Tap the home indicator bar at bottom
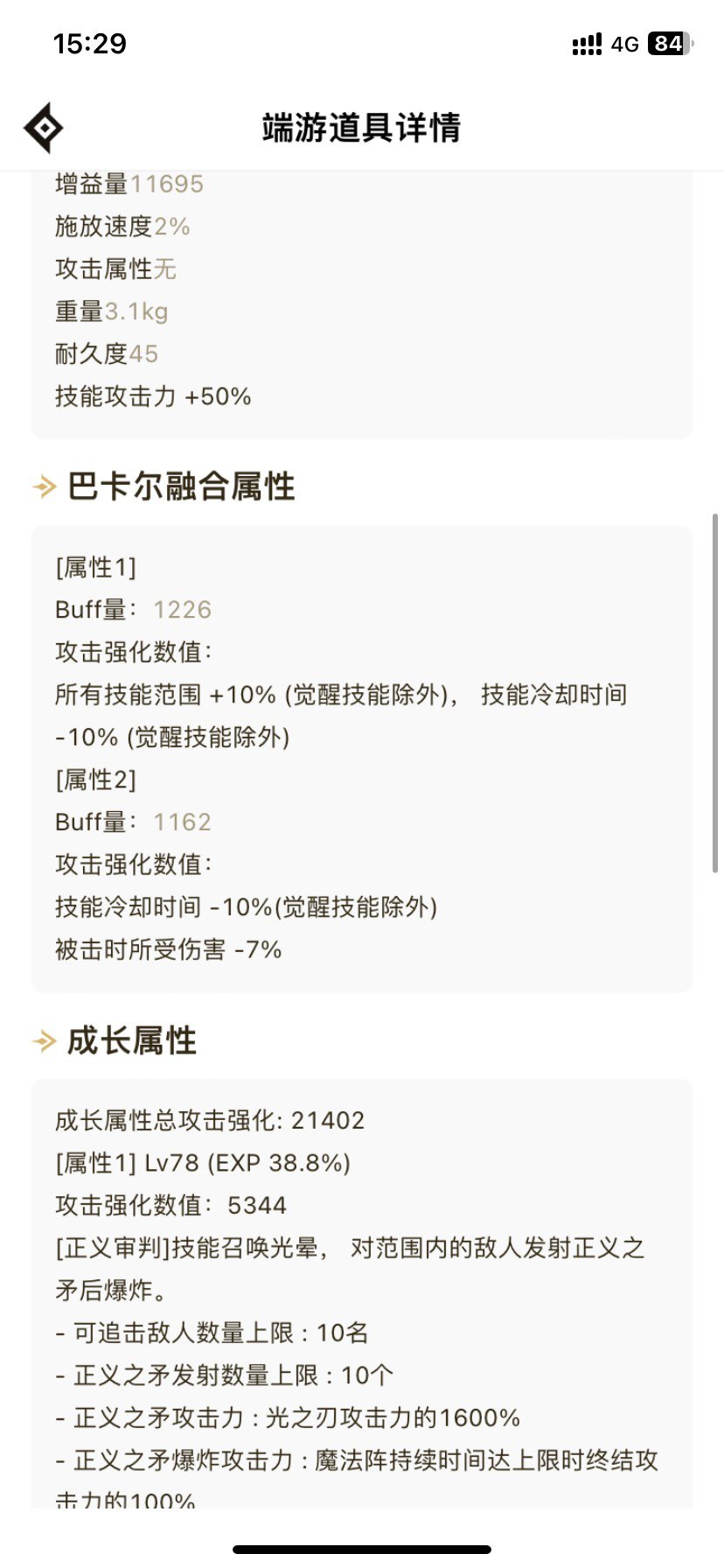 [x=362, y=1549]
